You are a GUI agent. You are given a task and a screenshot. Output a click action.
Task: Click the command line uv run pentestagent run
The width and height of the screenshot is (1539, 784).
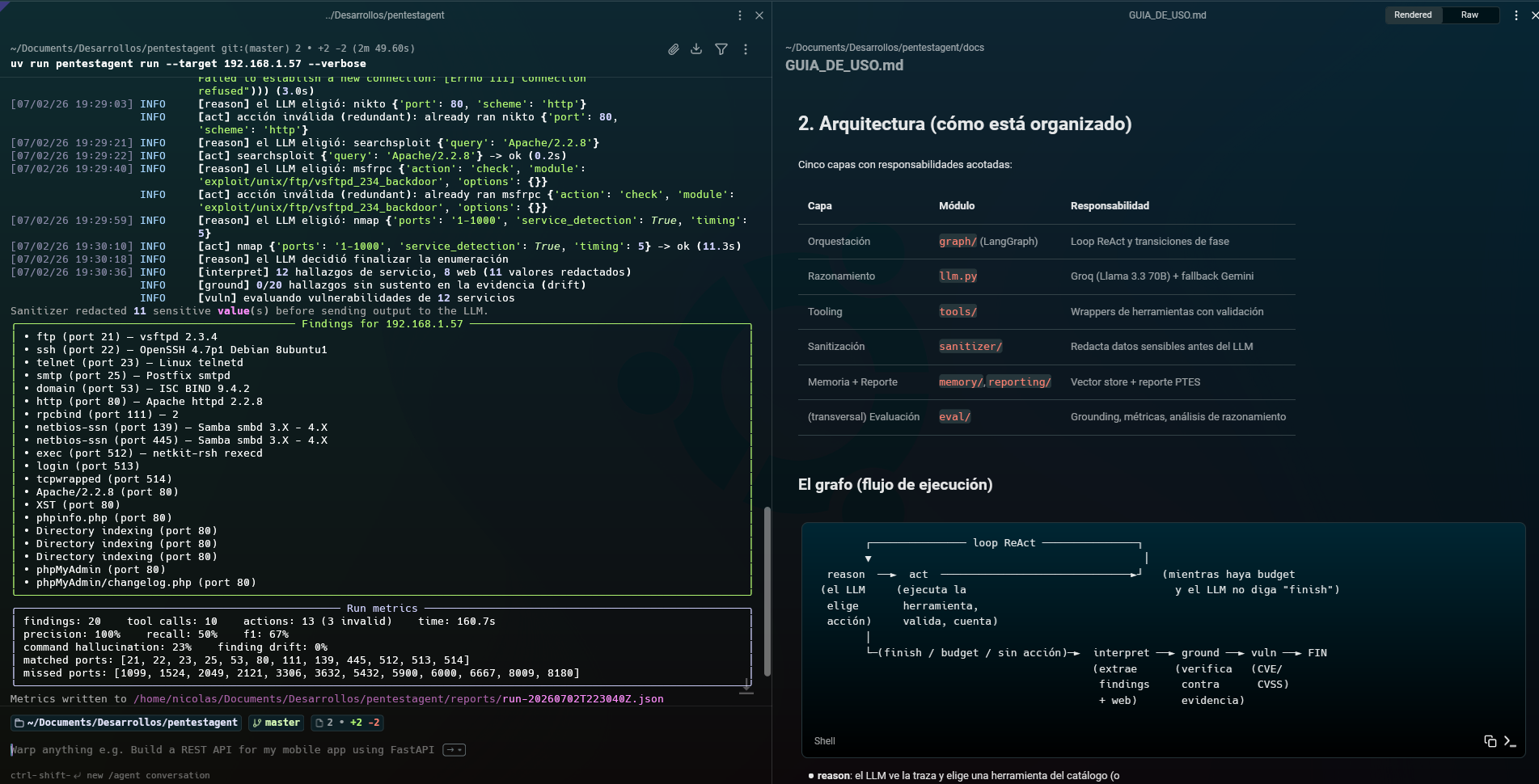click(188, 64)
